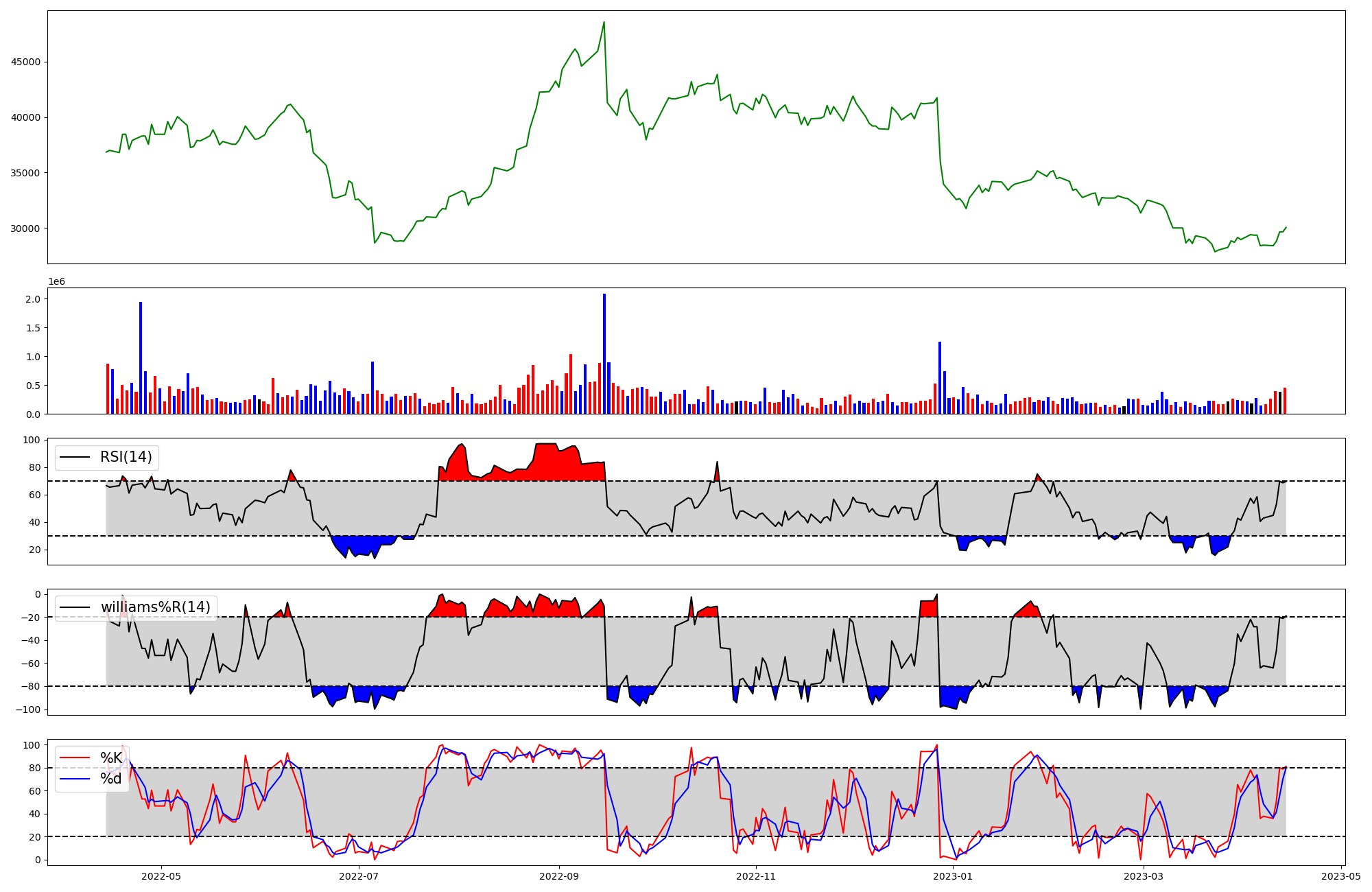Click the 2.0 volume axis tick label
The width and height of the screenshot is (1372, 892).
[33, 299]
